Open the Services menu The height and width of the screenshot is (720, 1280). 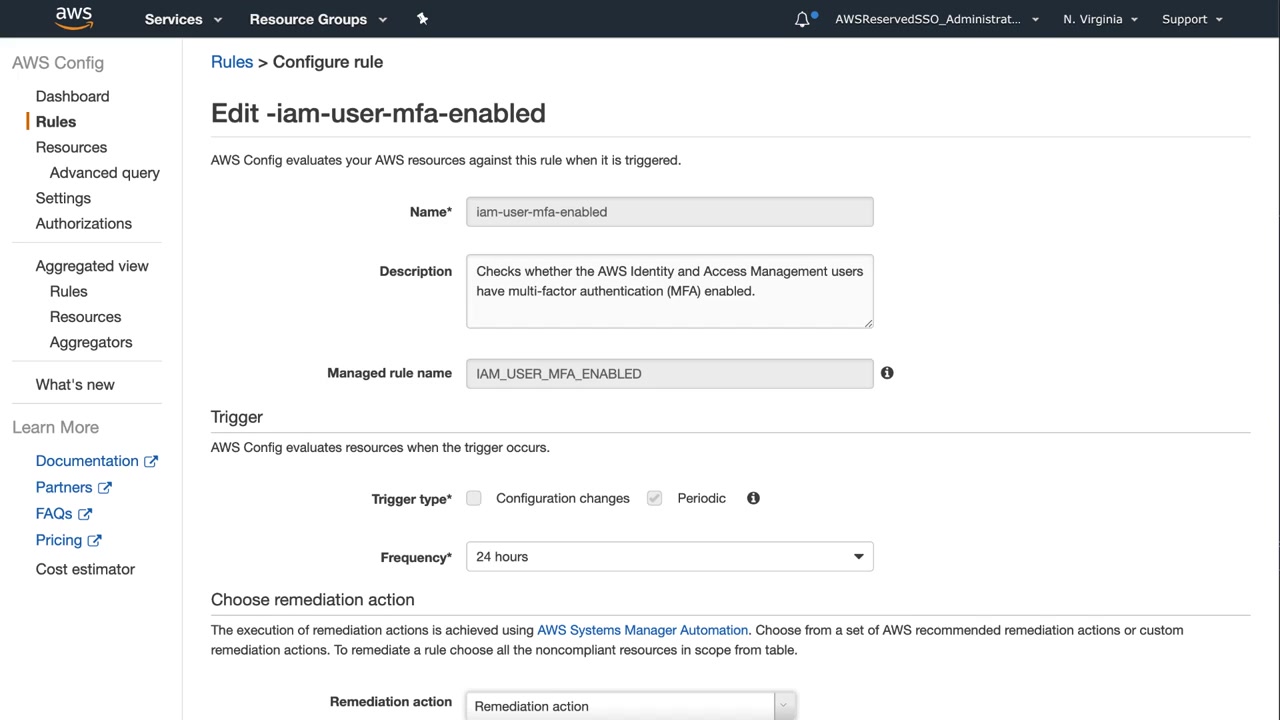[183, 19]
